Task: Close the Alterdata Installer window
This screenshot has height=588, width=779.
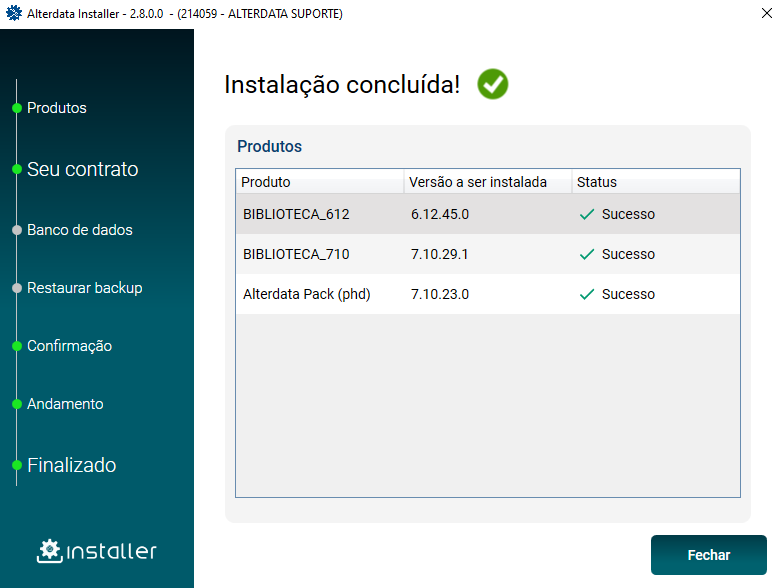Action: (767, 13)
